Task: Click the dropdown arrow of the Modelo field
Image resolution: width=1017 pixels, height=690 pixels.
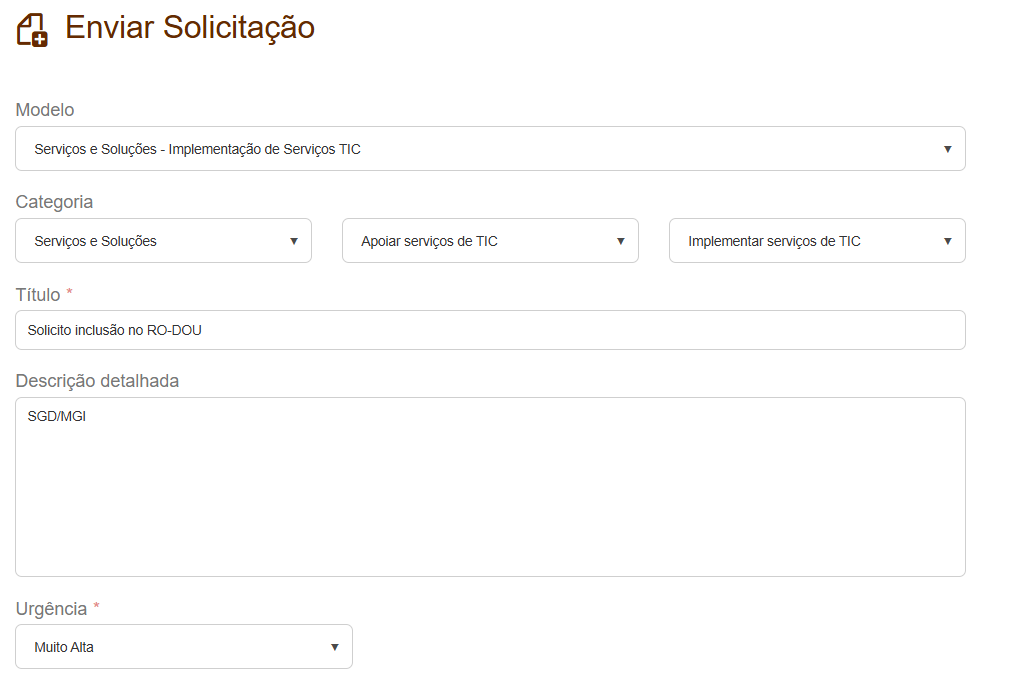Action: pos(948,148)
